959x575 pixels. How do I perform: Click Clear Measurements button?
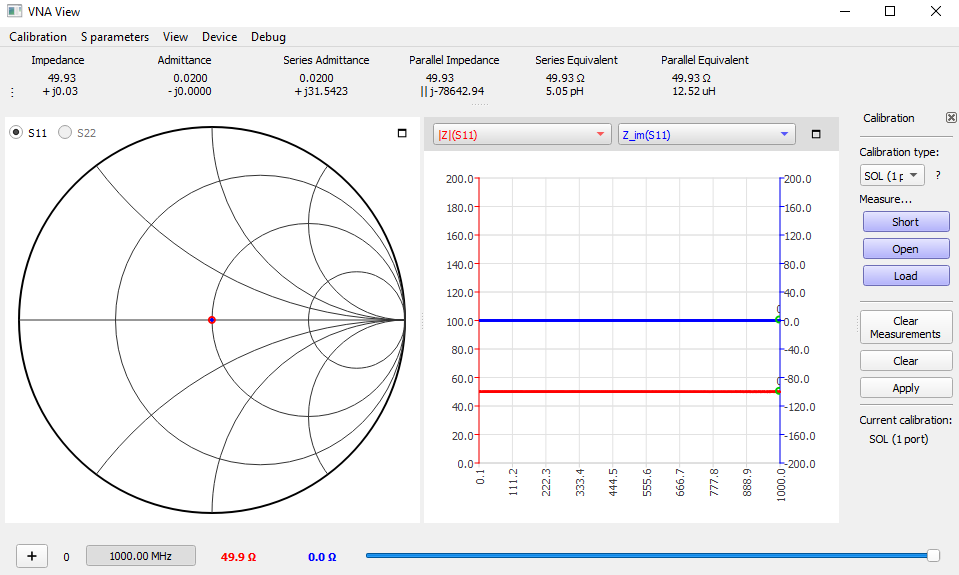906,327
